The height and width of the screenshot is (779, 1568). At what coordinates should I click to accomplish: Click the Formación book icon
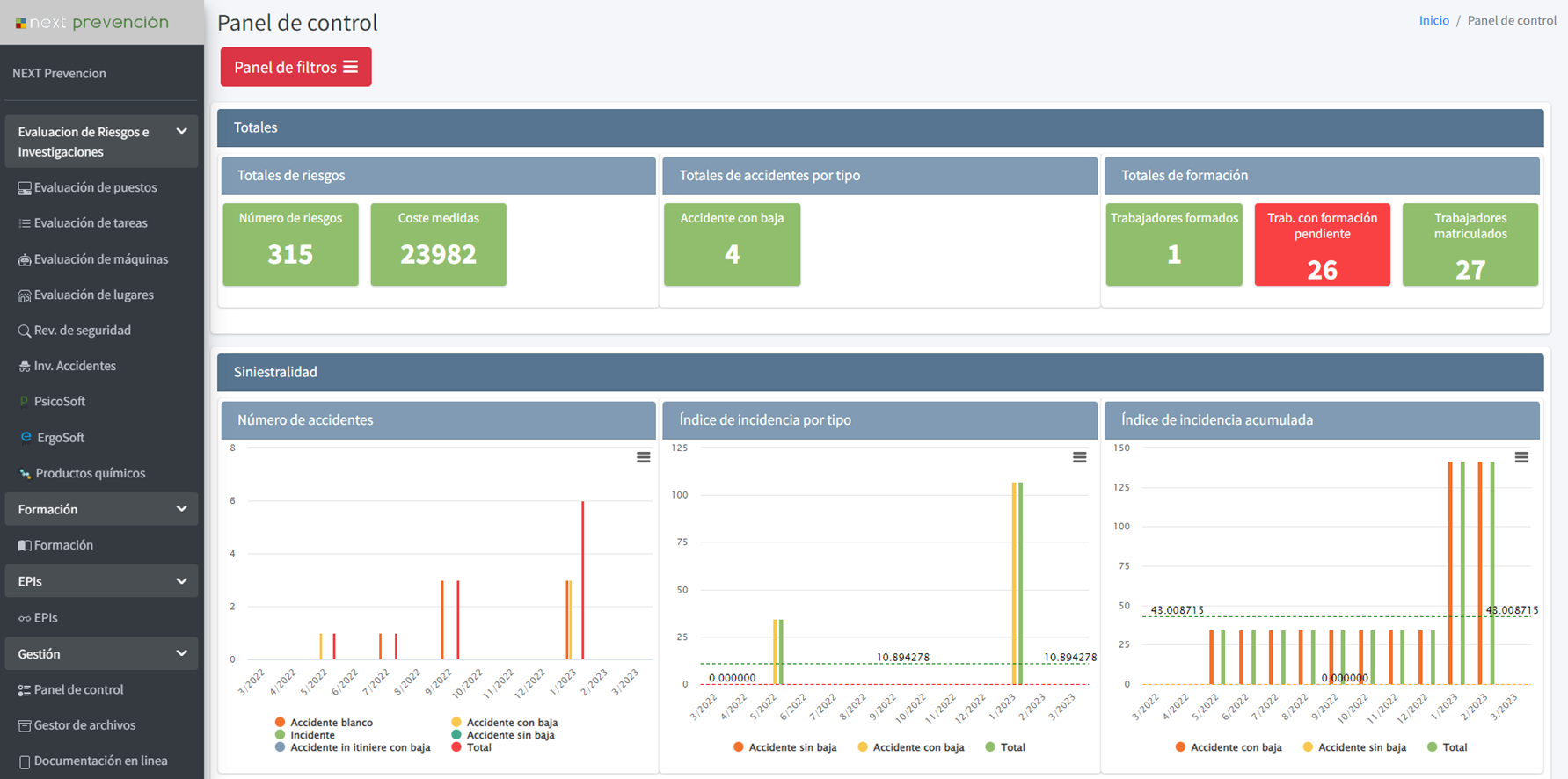(25, 546)
